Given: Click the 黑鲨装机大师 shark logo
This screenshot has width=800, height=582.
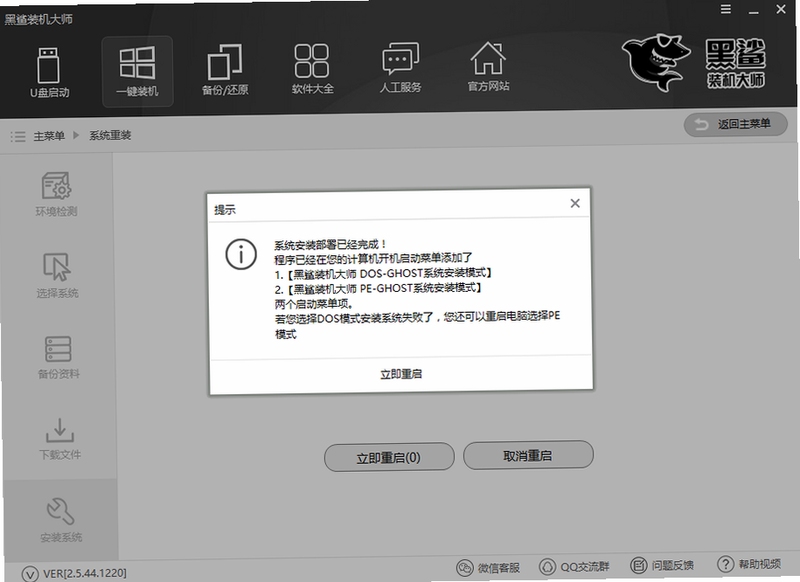Looking at the screenshot, I should [x=656, y=62].
